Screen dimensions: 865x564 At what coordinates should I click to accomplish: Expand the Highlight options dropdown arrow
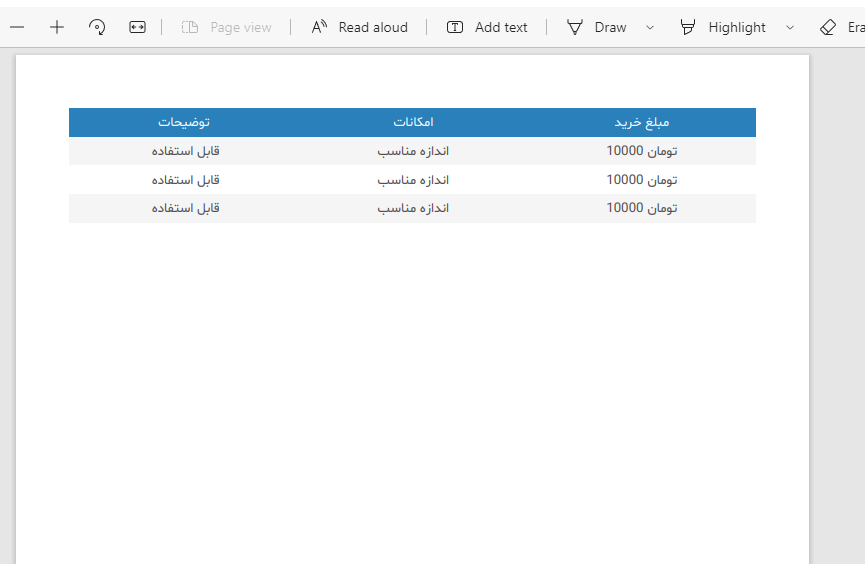(790, 27)
